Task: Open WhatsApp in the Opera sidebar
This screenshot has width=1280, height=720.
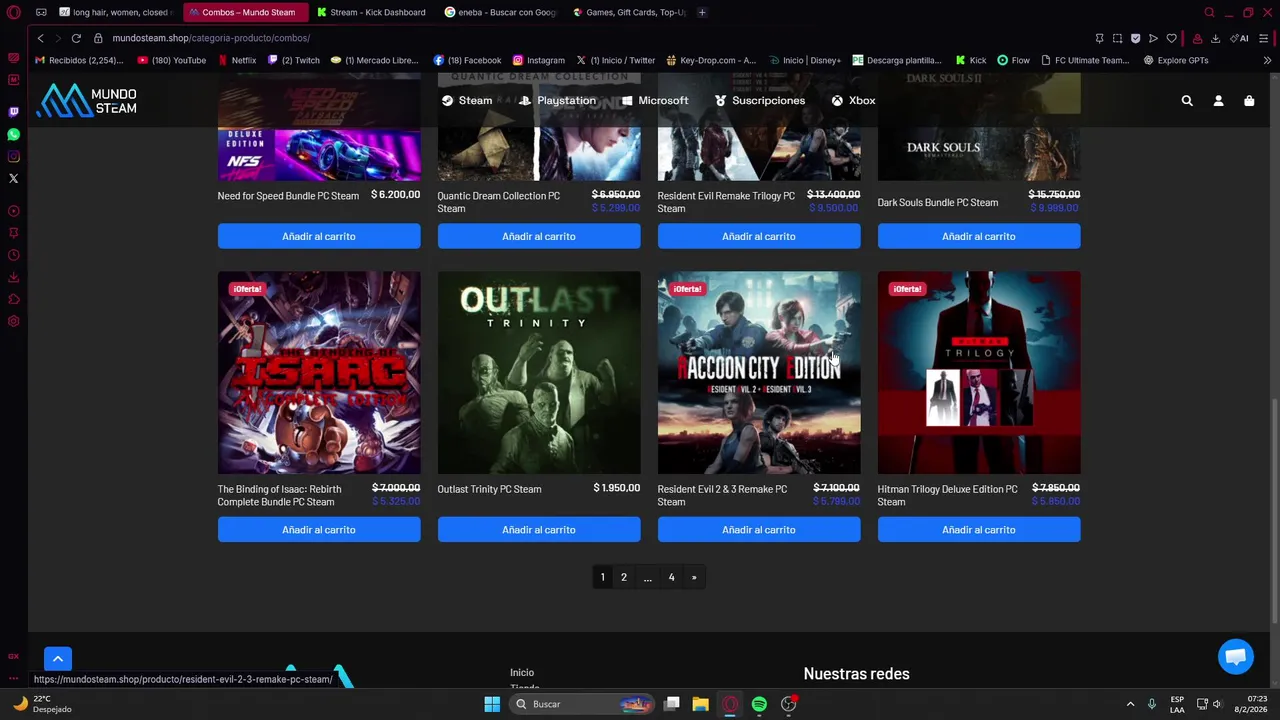Action: pos(13,134)
